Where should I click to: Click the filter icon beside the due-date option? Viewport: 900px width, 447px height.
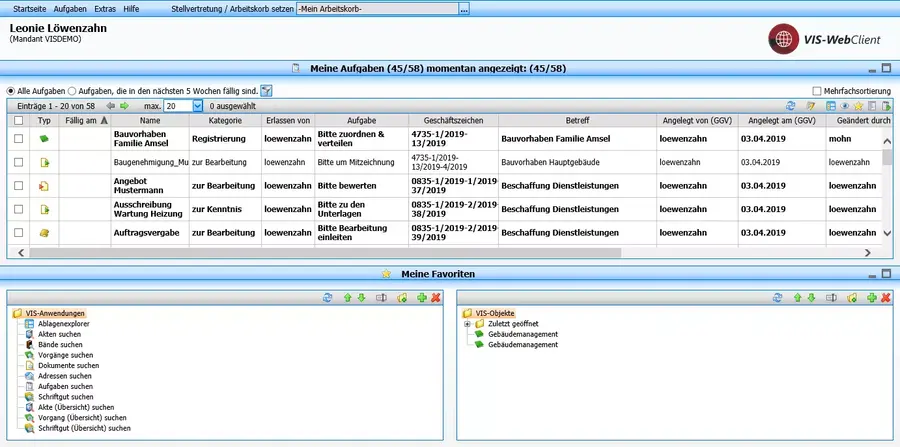[267, 90]
